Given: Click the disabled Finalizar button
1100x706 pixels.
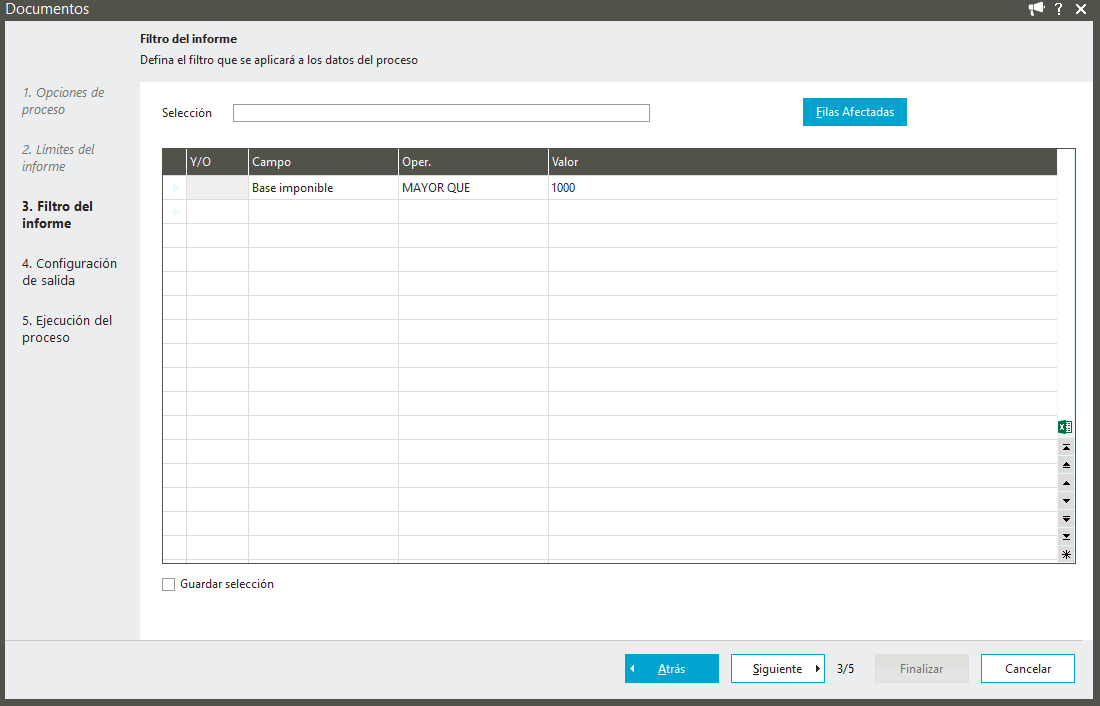Looking at the screenshot, I should 922,669.
